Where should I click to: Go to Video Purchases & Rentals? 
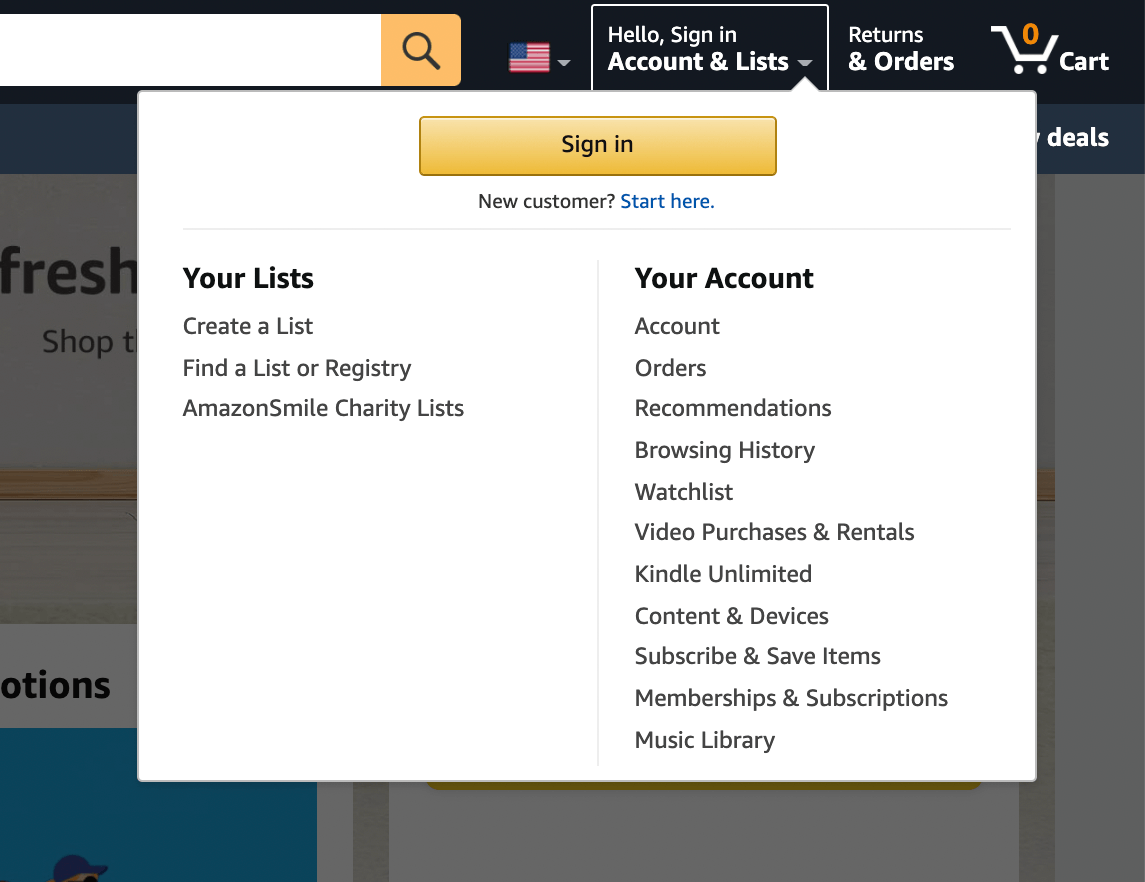[775, 532]
